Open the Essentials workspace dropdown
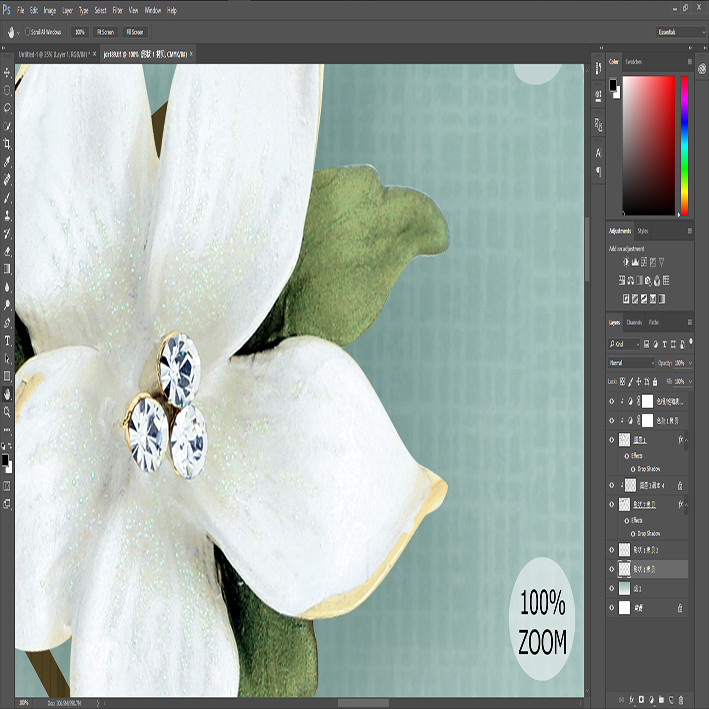The image size is (709, 709). point(681,32)
